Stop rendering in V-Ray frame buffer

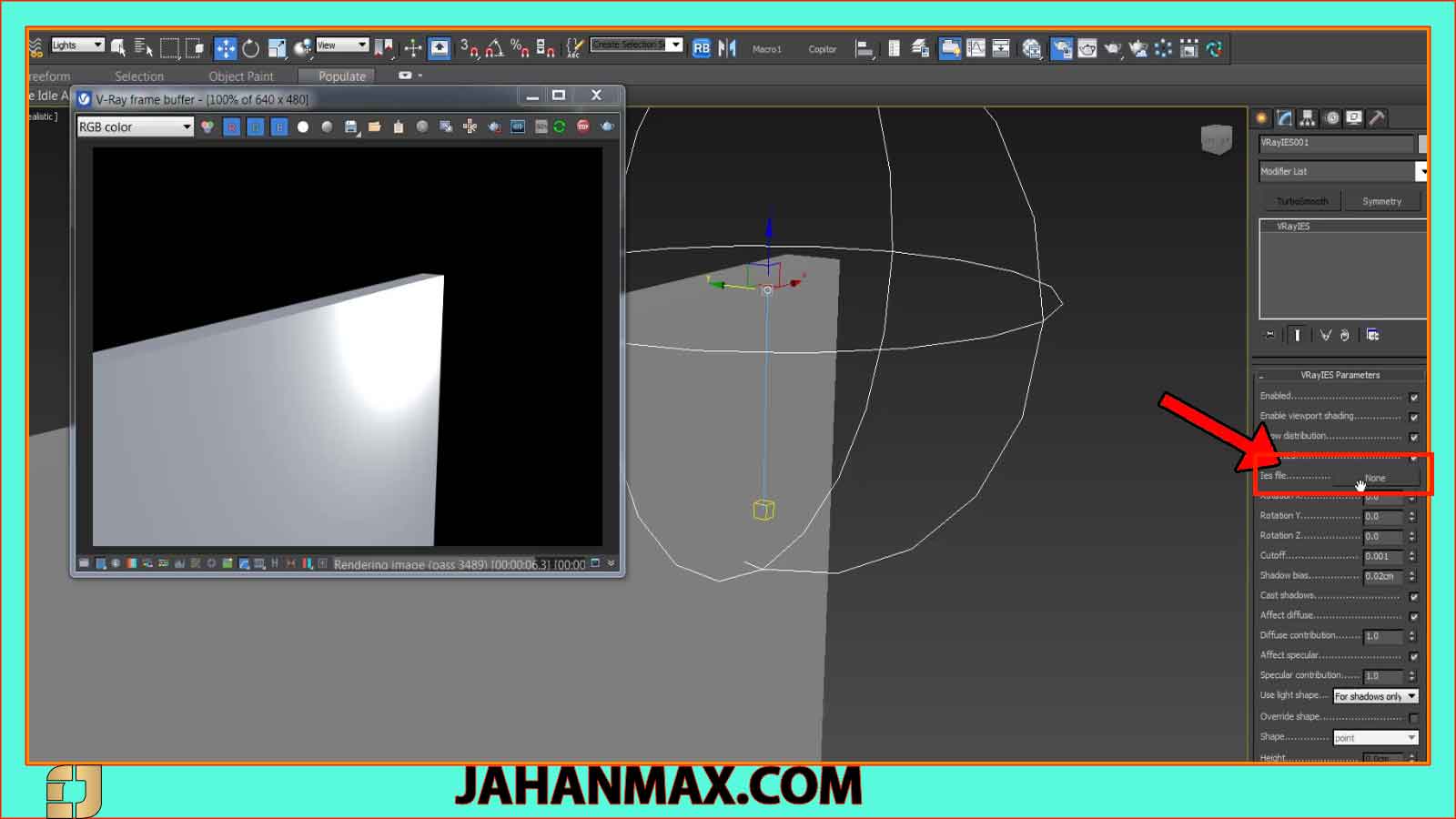pos(583,126)
